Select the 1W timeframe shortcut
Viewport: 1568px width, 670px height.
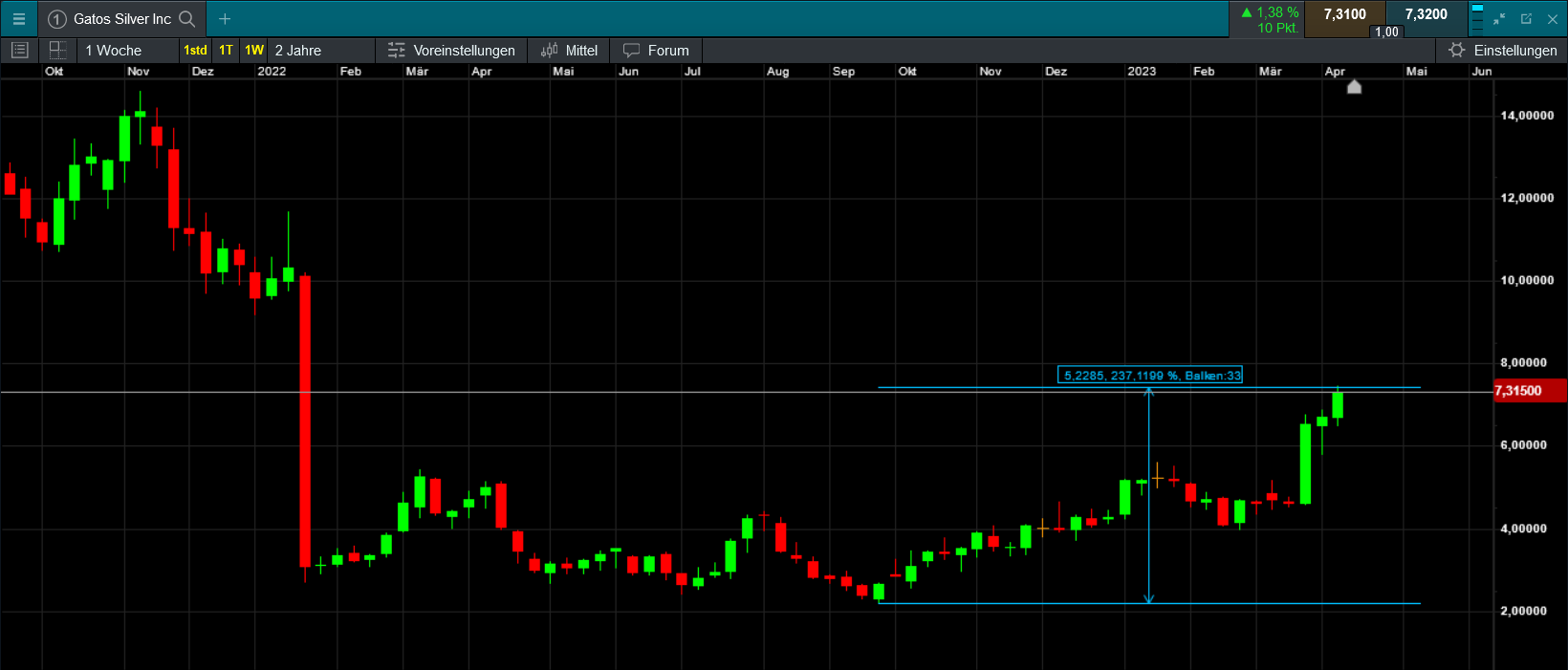point(254,51)
